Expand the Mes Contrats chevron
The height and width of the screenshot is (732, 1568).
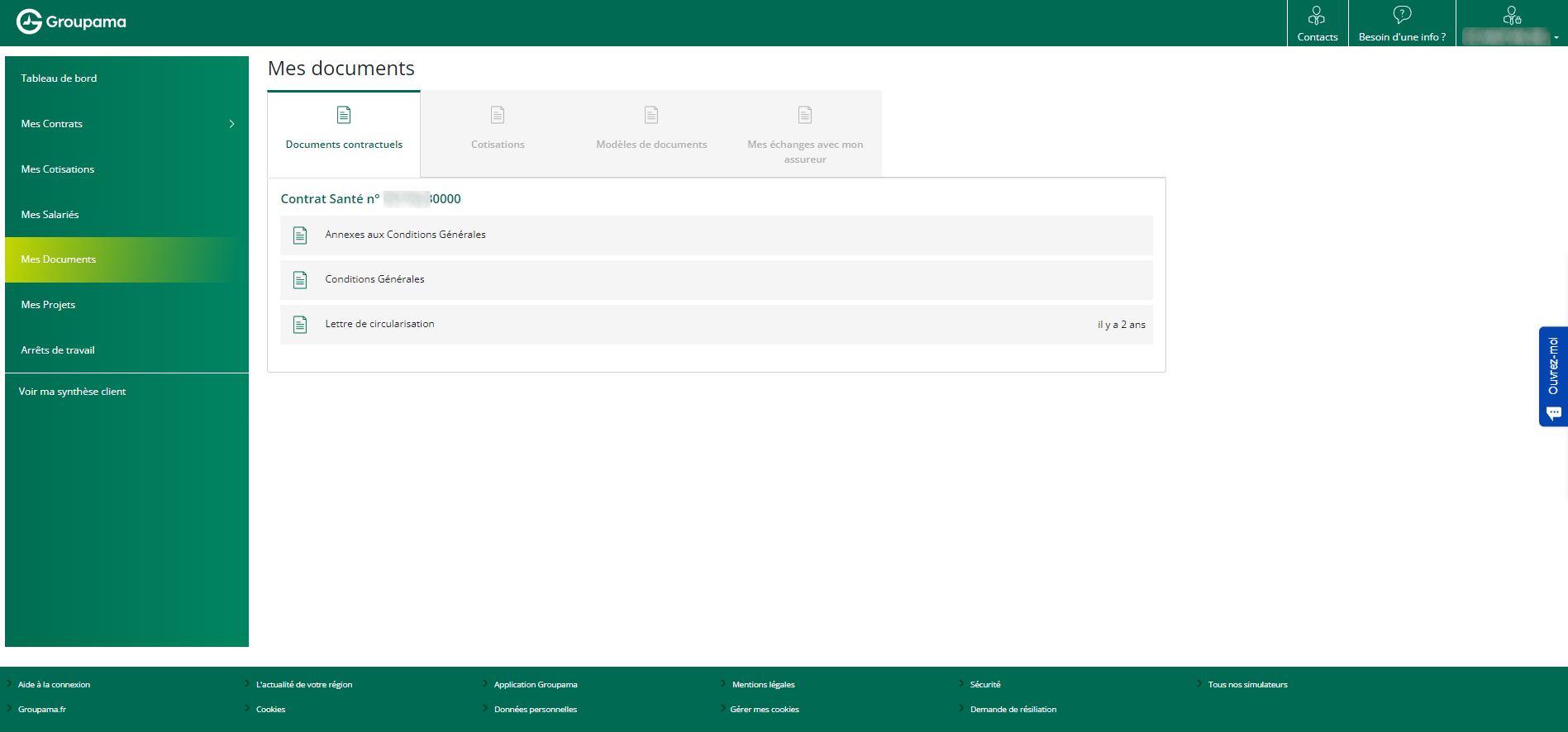(231, 124)
